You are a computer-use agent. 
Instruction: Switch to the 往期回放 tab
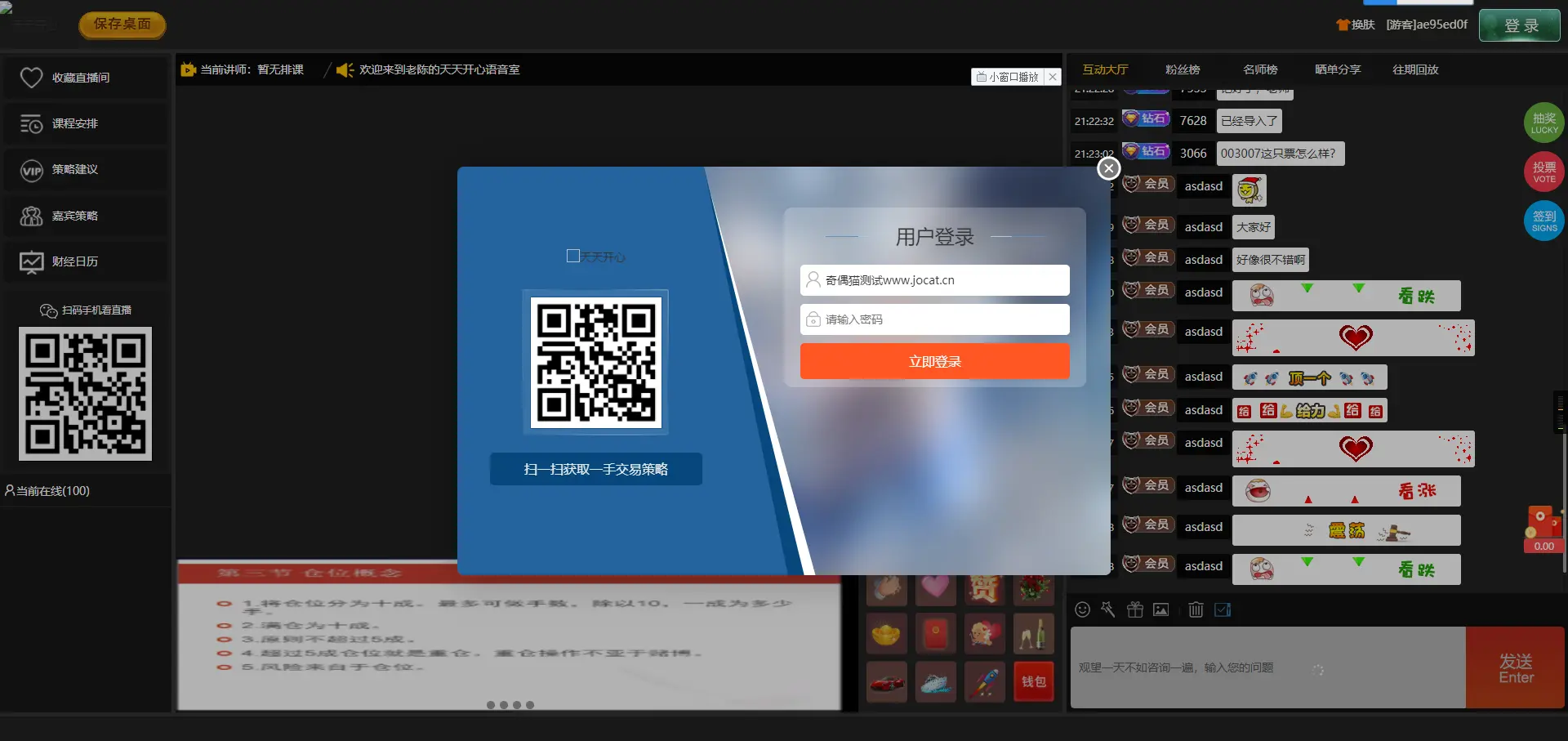pos(1415,69)
